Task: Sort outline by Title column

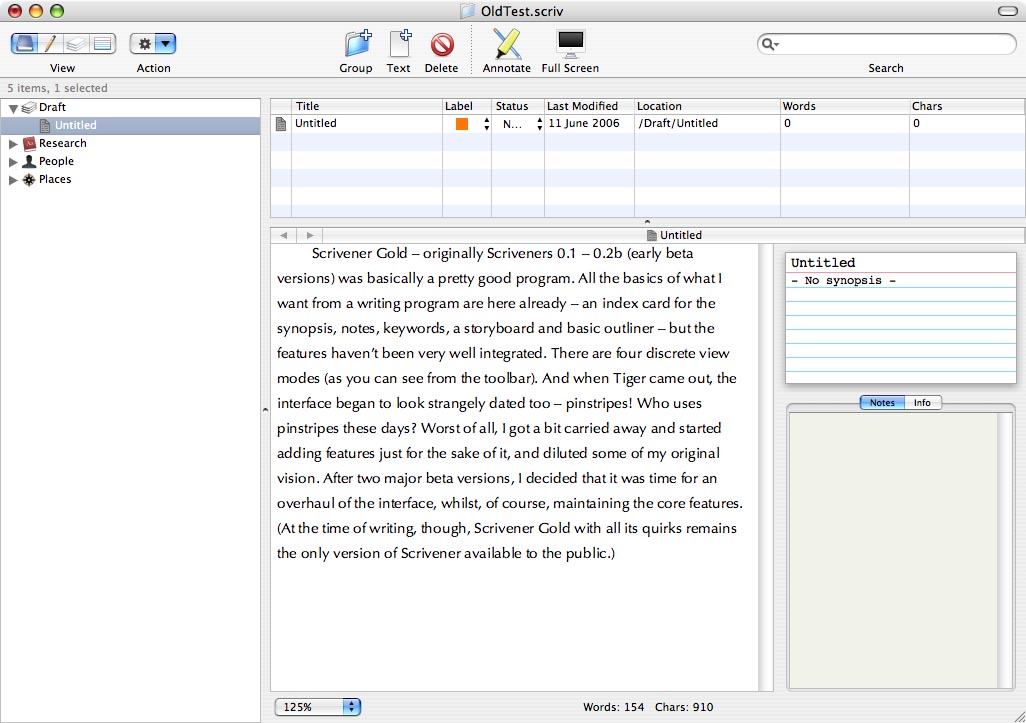Action: [x=366, y=106]
